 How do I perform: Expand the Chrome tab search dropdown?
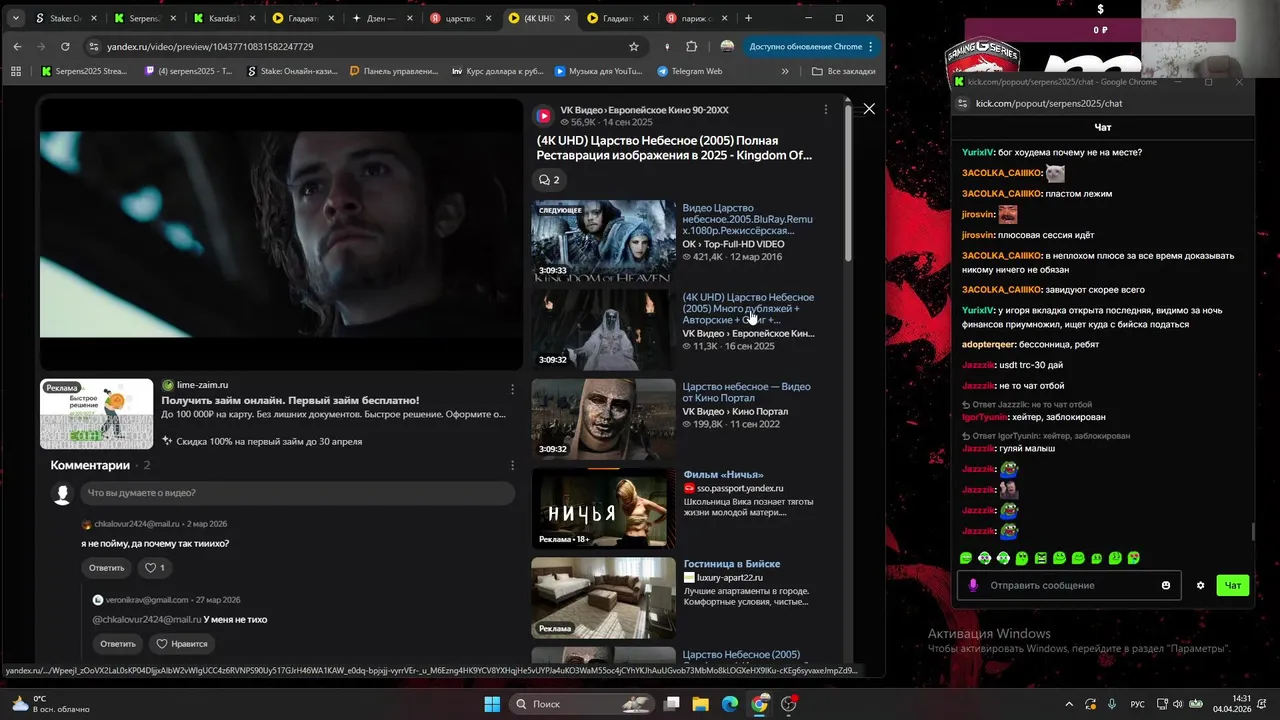tap(16, 18)
